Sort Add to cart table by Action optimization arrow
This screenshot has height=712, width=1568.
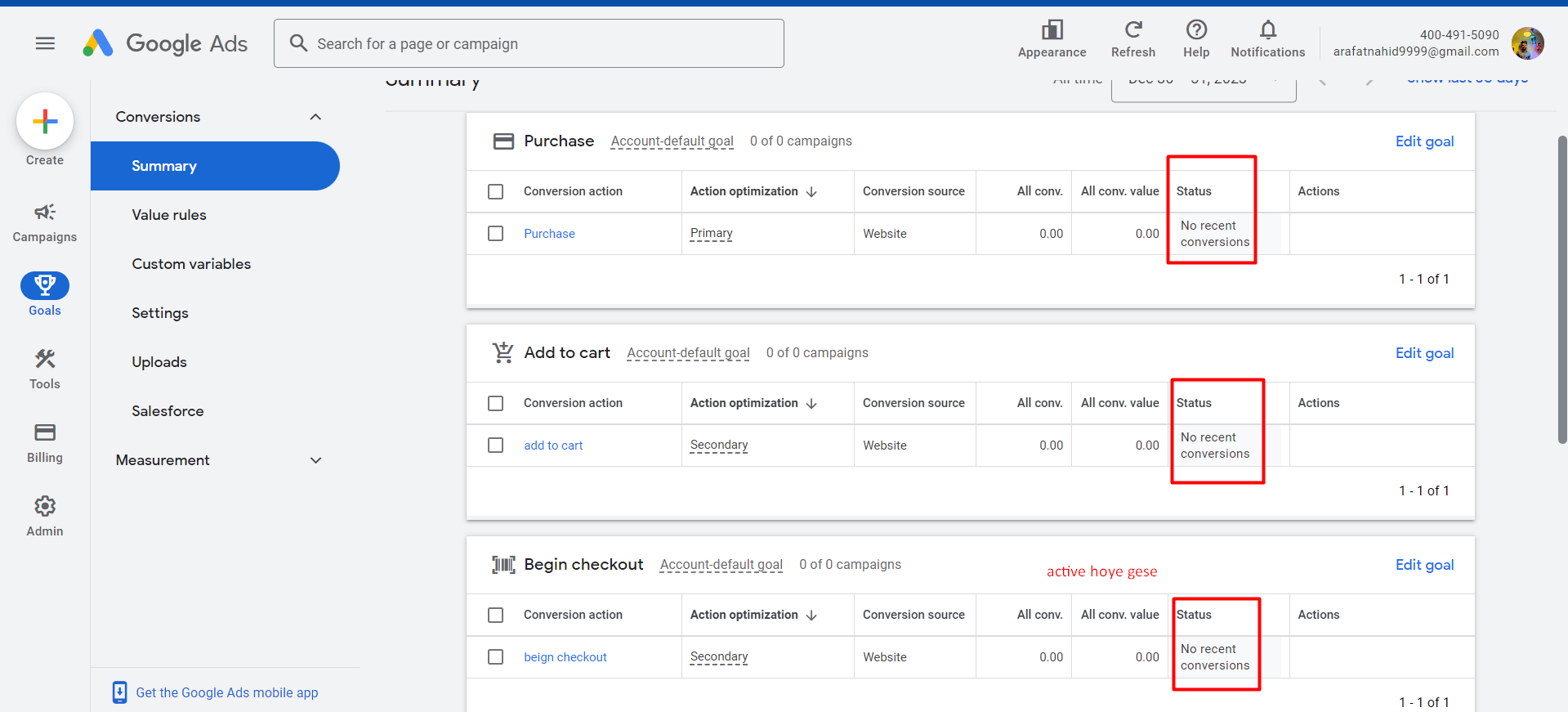tap(811, 404)
